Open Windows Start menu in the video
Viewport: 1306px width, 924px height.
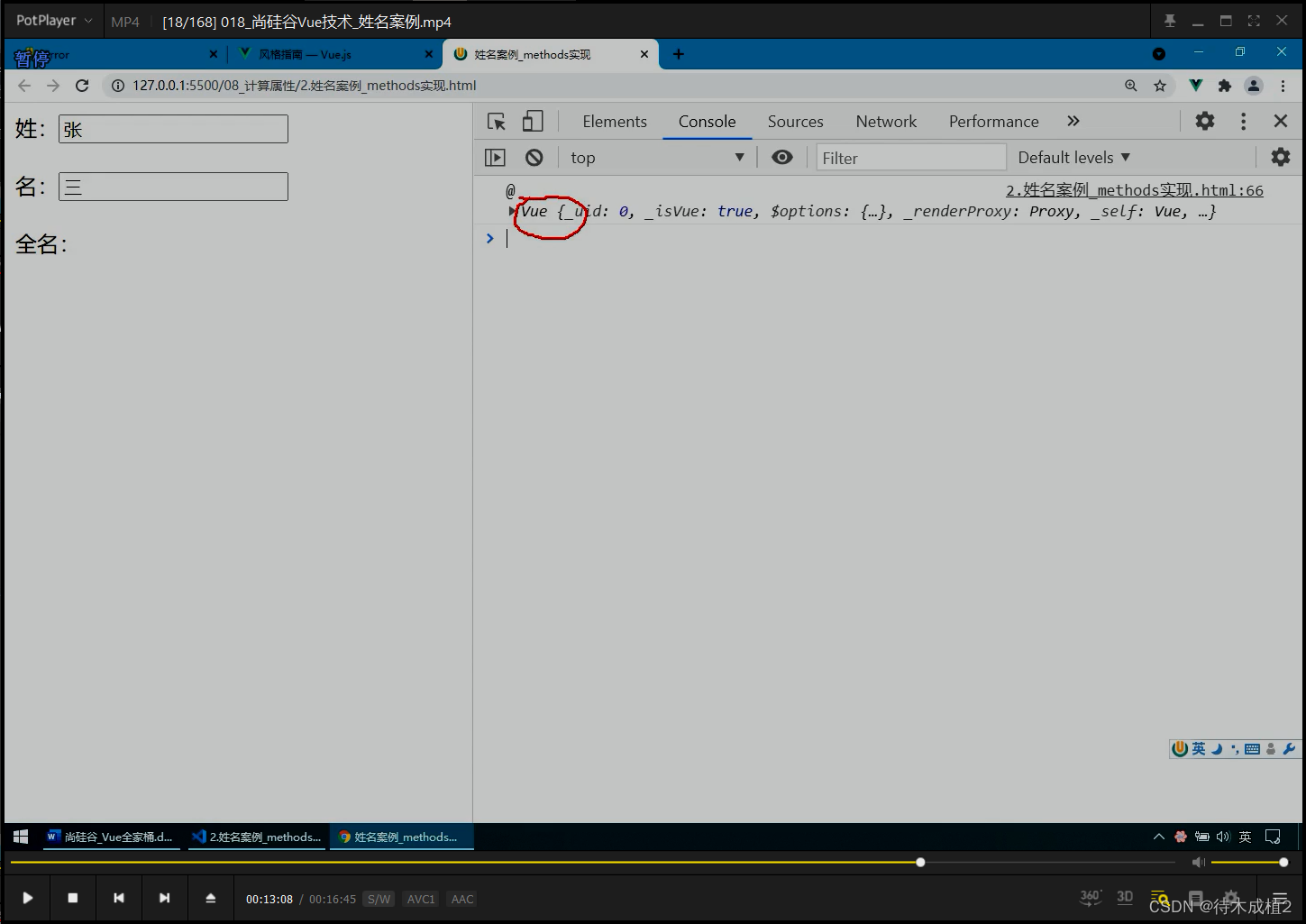coord(21,837)
